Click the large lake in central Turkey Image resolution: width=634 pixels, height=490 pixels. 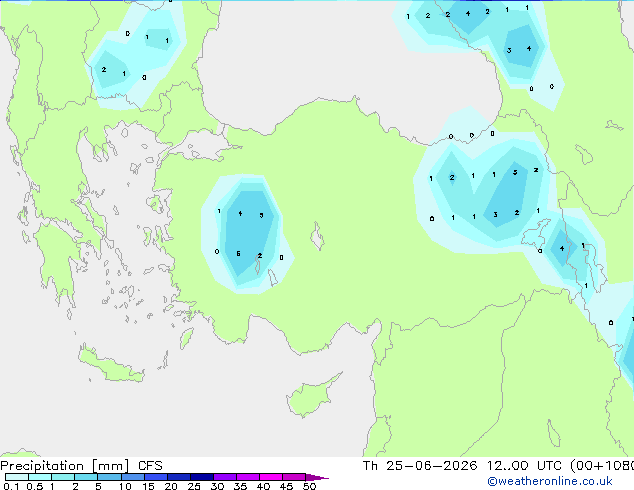point(317,236)
